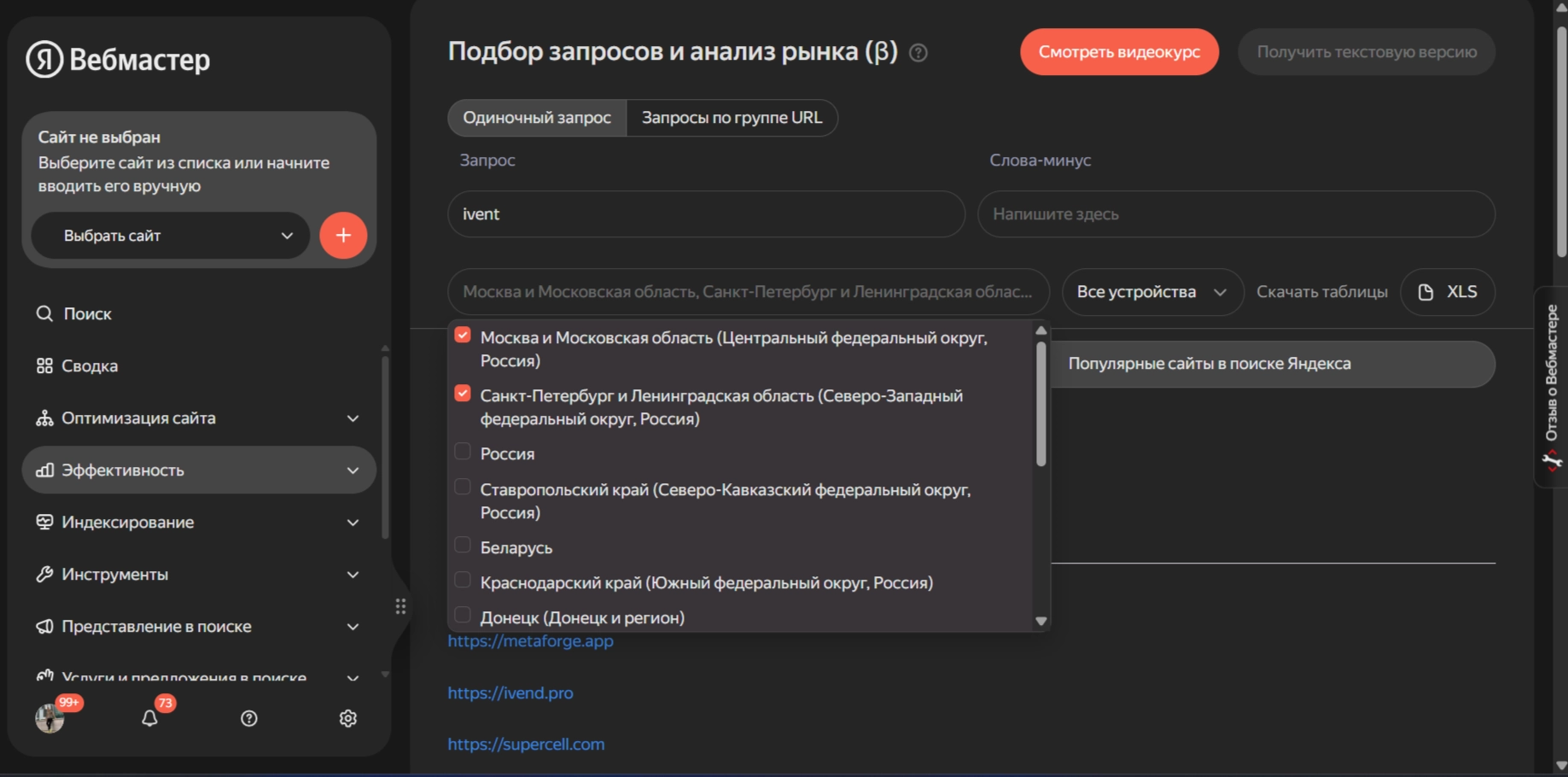Check the Ставропольский край region checkbox
Image resolution: width=1568 pixels, height=777 pixels.
(463, 487)
